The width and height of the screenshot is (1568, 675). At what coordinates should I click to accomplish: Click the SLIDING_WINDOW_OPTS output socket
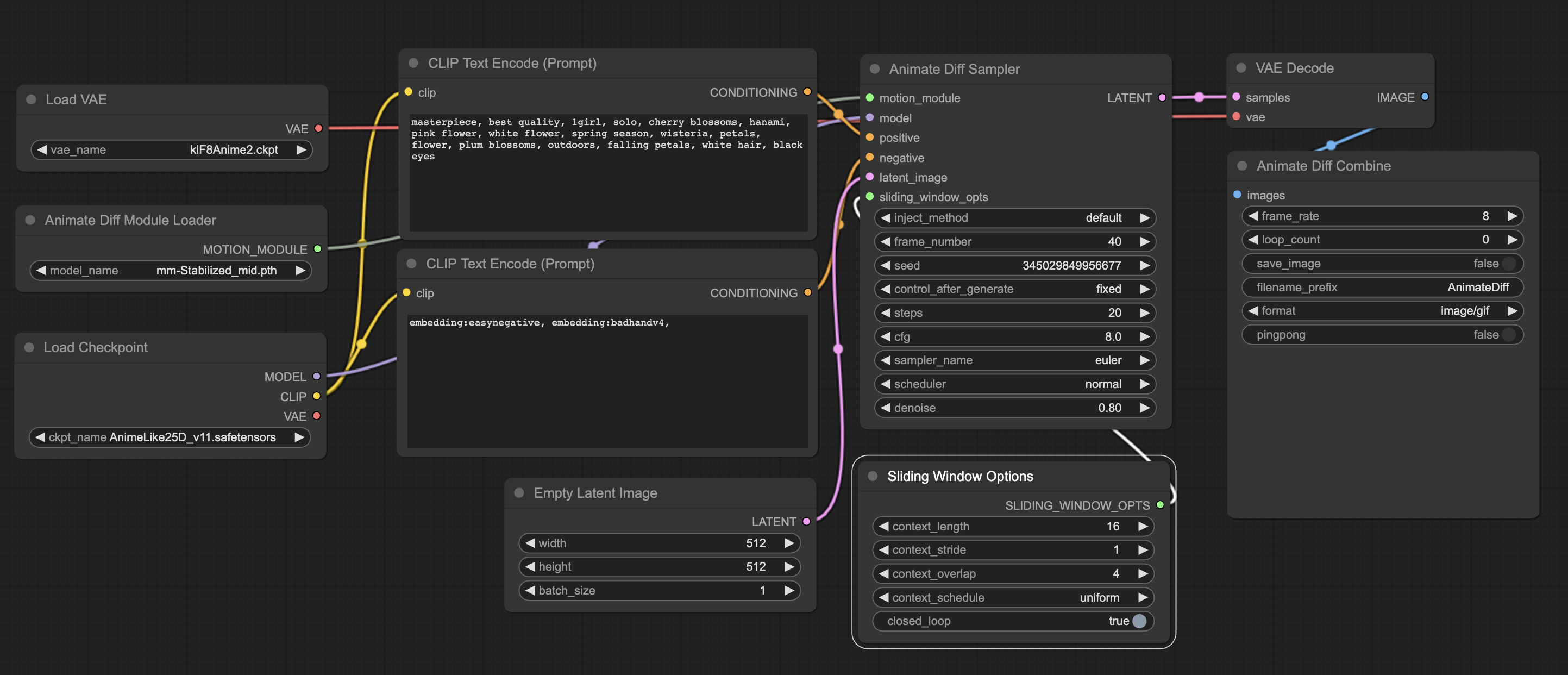click(x=1160, y=504)
